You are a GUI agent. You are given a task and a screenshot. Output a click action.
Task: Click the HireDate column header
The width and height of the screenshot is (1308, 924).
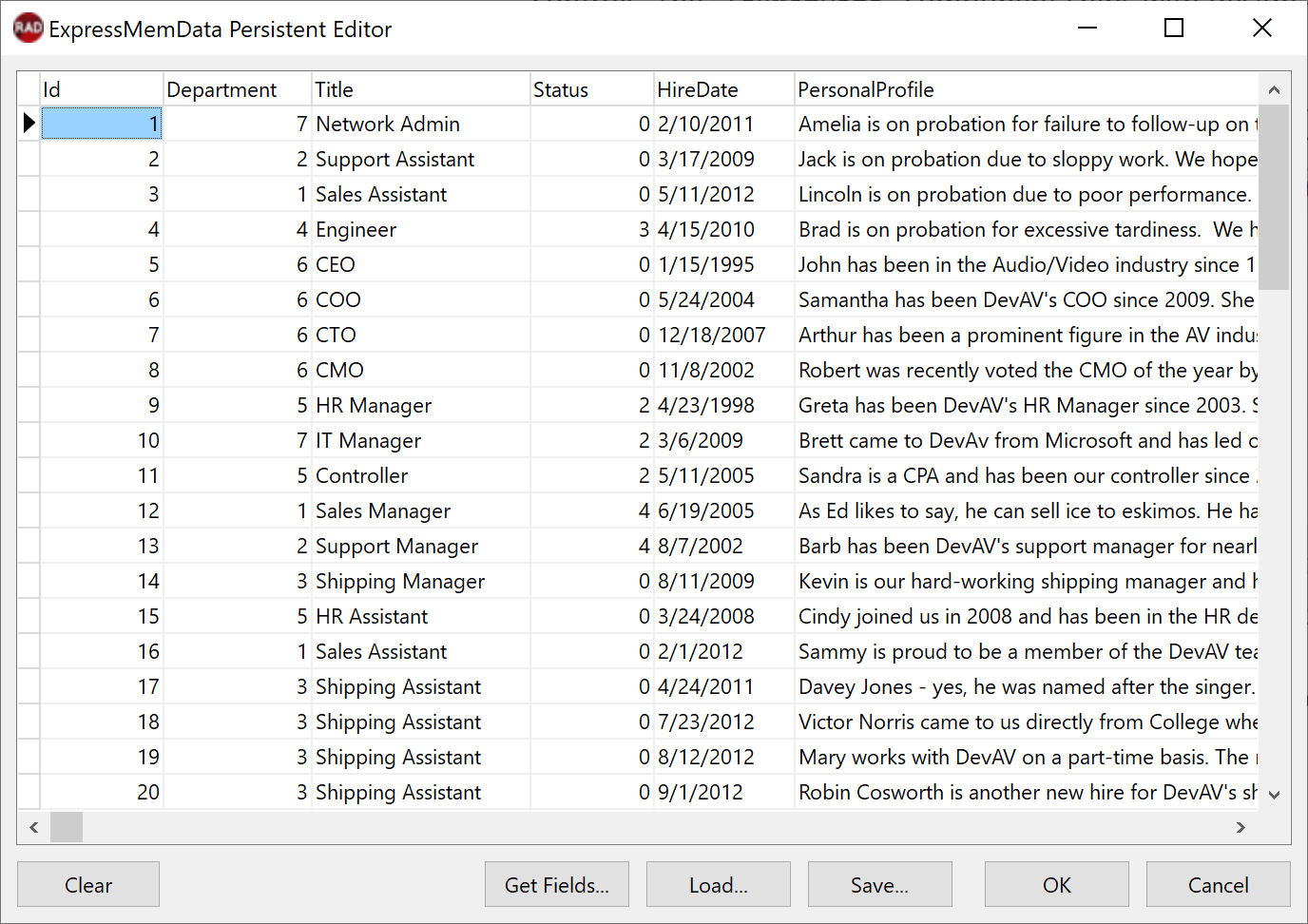723,90
